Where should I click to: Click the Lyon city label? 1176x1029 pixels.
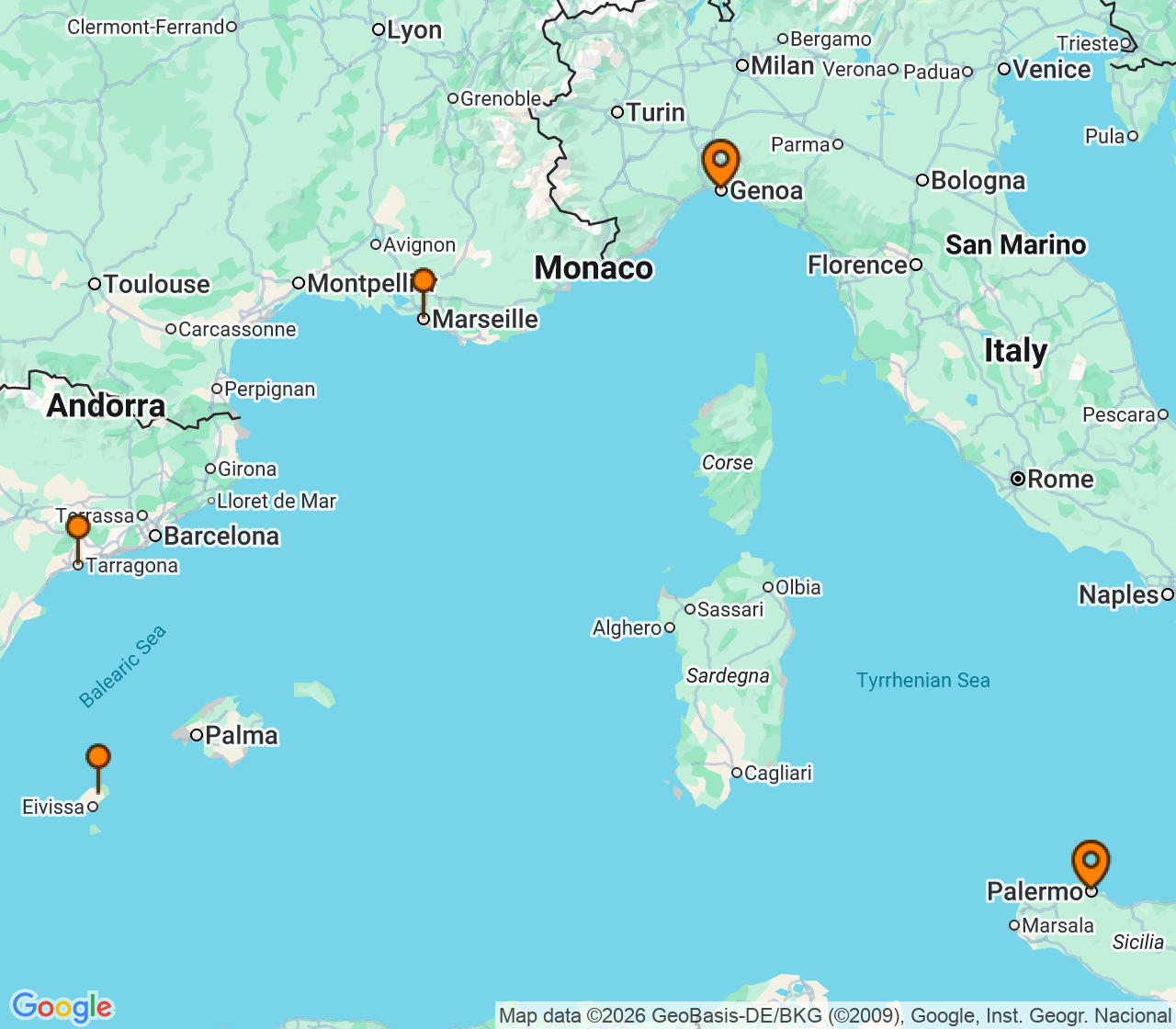pos(414,29)
